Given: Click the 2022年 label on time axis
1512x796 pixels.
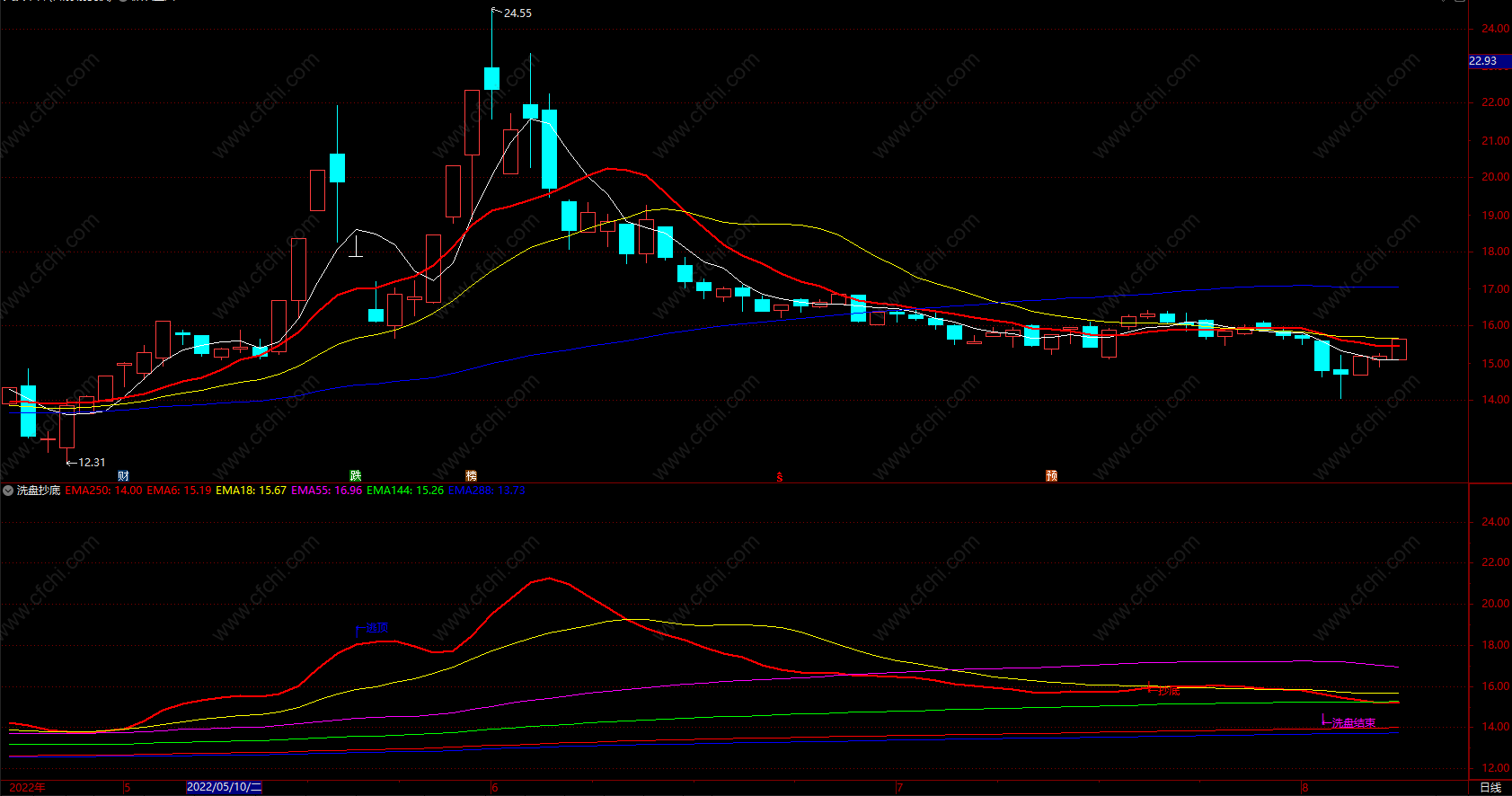Looking at the screenshot, I should [27, 788].
